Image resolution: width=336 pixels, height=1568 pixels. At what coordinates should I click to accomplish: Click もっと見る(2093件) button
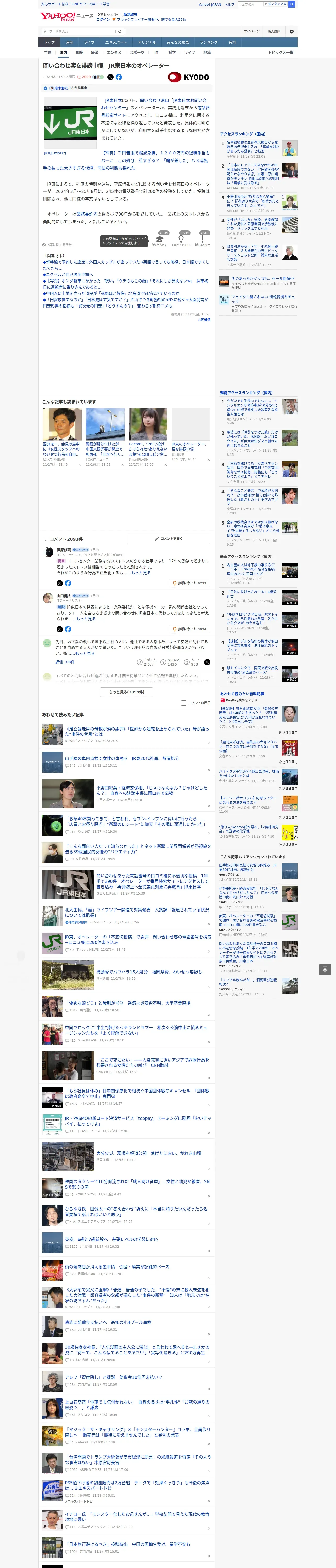[x=127, y=692]
